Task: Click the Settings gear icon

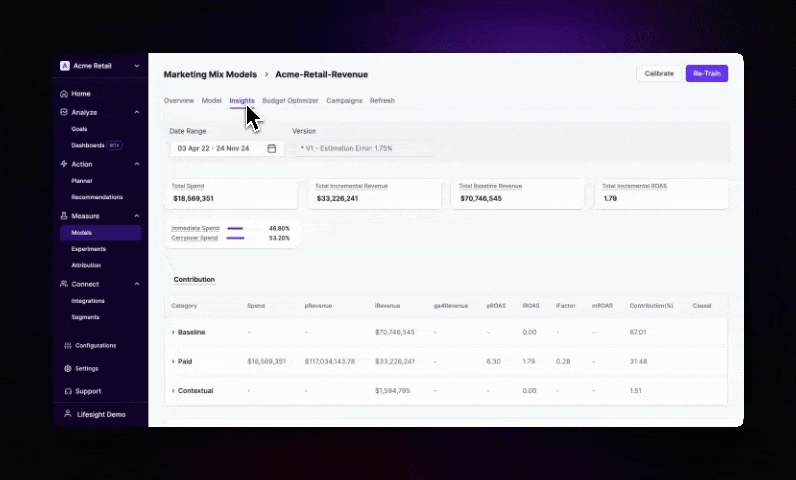Action: 68,368
